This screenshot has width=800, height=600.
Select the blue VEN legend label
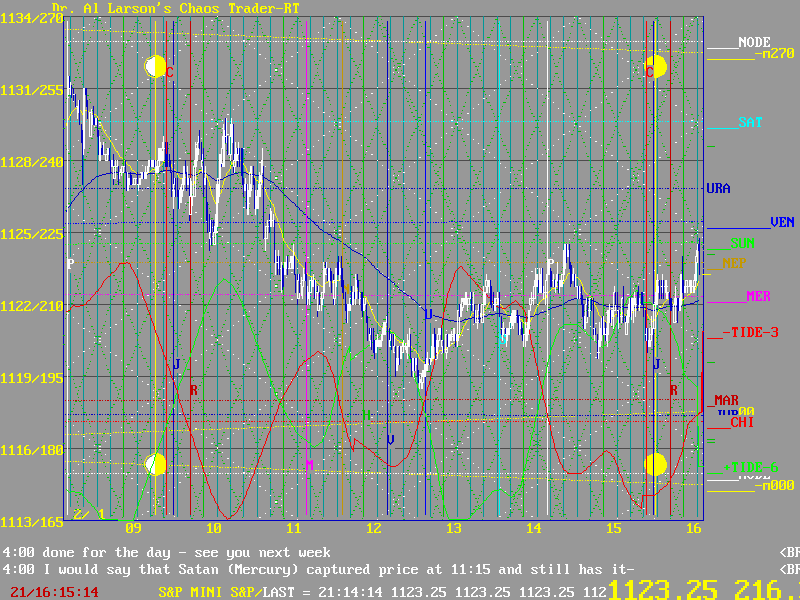click(x=781, y=222)
